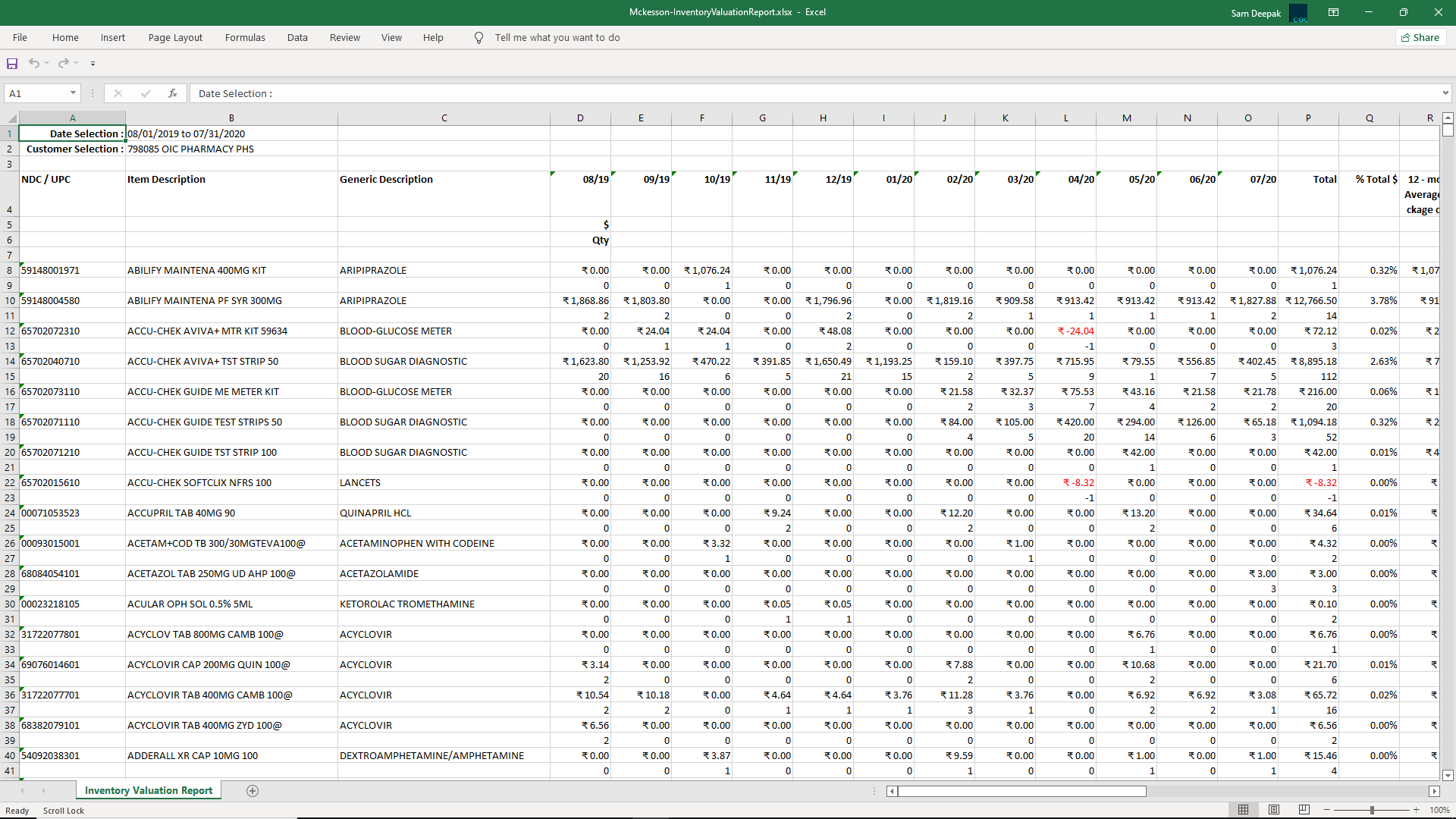Click next sheet navigation arrow

(43, 791)
